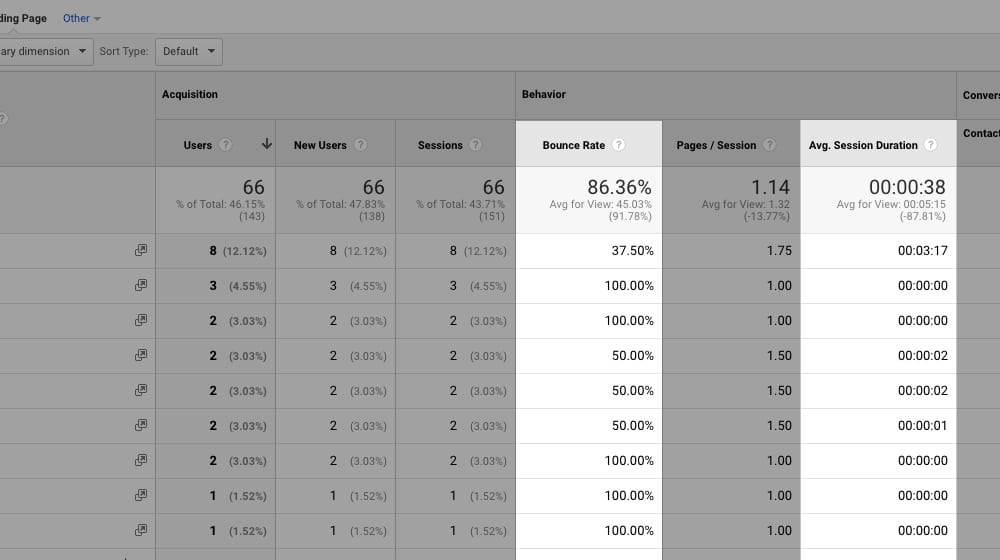Open the landing page link icon for the 8-users row
The height and width of the screenshot is (560, 1000).
[x=141, y=250]
